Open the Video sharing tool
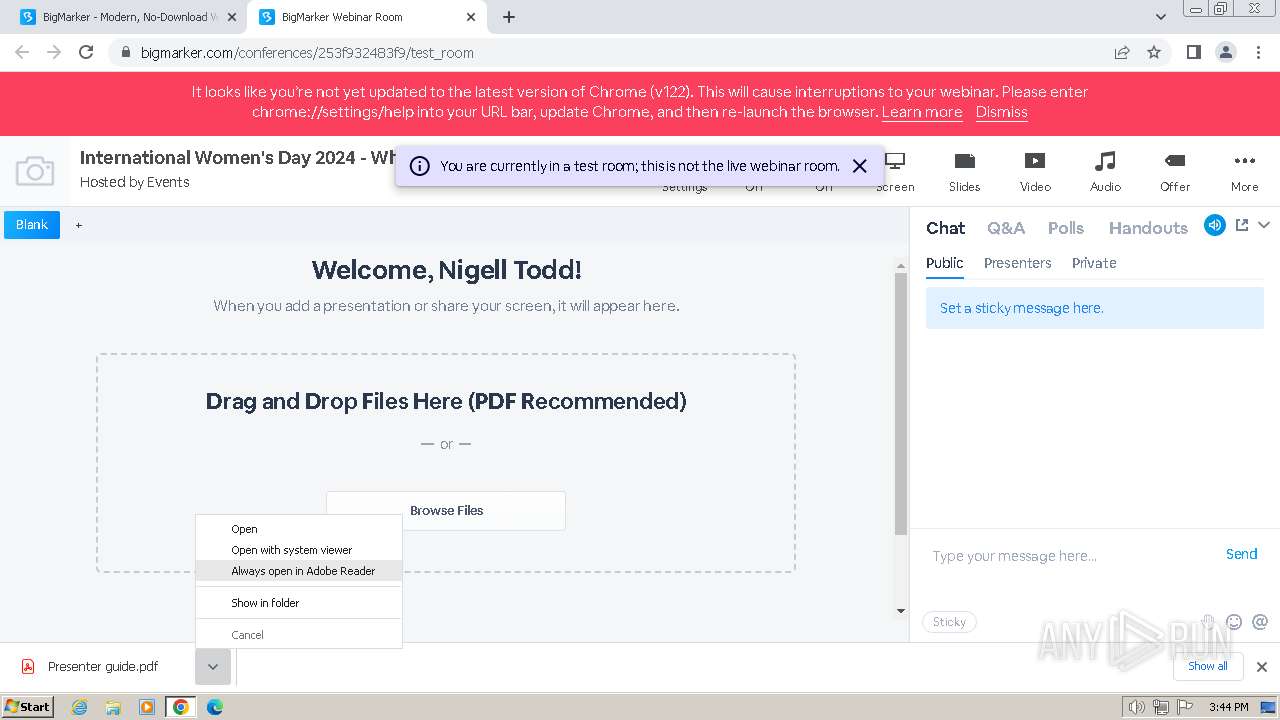Image resolution: width=1280 pixels, height=720 pixels. [1035, 172]
